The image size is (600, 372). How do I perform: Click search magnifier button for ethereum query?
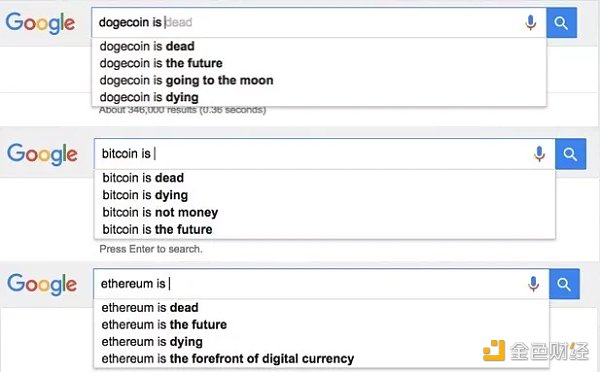[x=564, y=284]
